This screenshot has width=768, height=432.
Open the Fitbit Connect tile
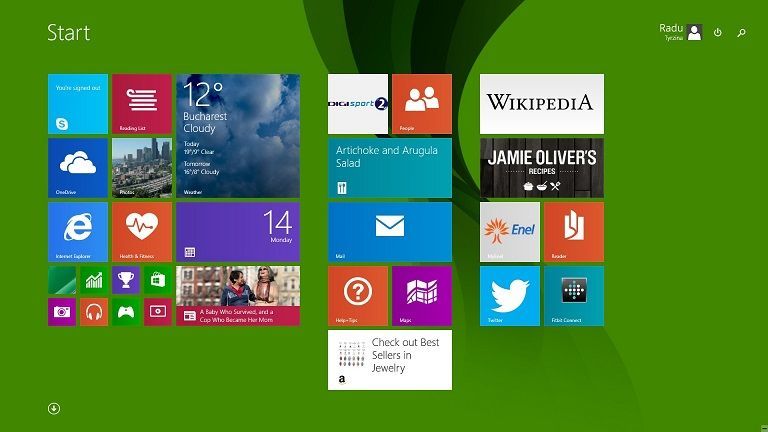(574, 296)
